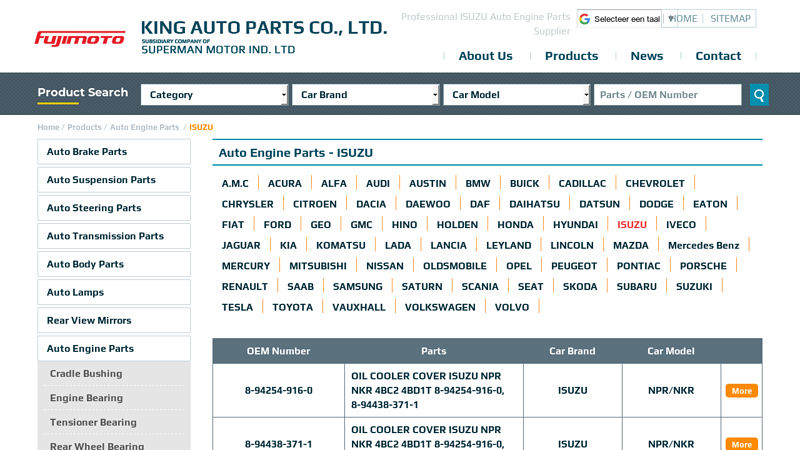
Task: Select Auto Brake Parts category
Action: tap(114, 152)
